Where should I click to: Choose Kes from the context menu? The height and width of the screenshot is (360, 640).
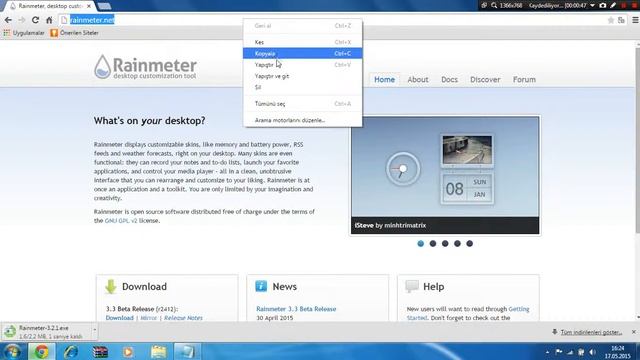point(302,42)
